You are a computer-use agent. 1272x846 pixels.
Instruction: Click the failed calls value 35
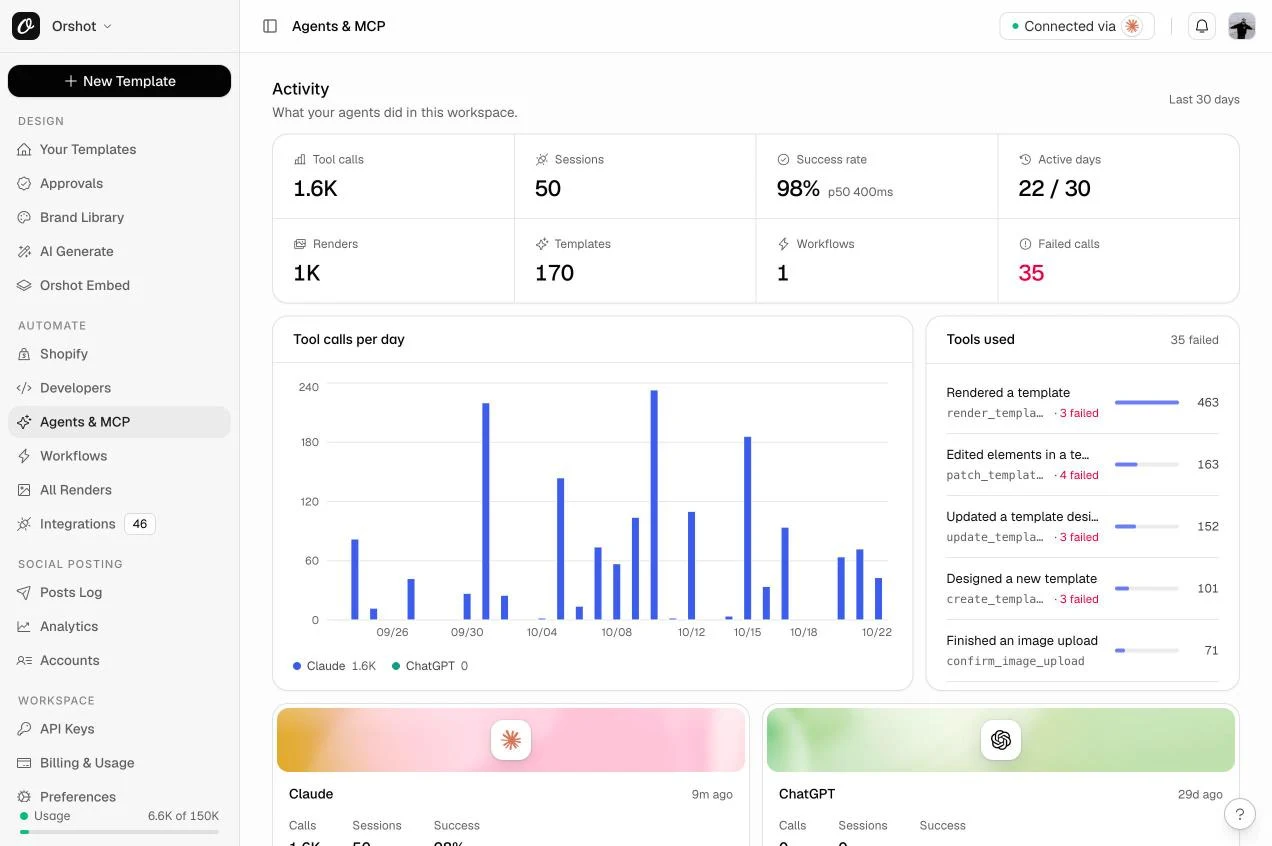pyautogui.click(x=1031, y=273)
